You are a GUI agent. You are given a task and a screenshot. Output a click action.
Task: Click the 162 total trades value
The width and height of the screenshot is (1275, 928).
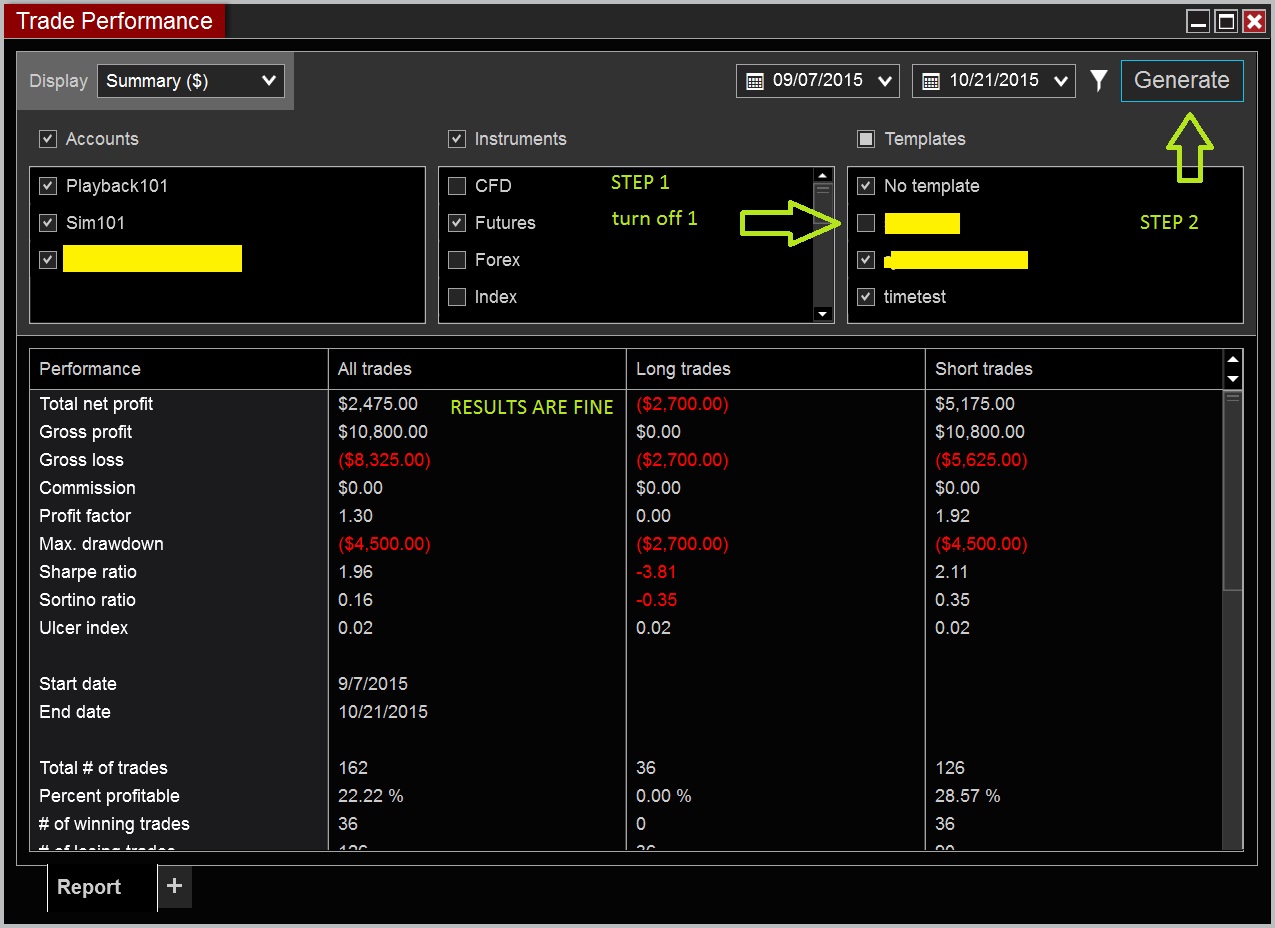pyautogui.click(x=353, y=768)
